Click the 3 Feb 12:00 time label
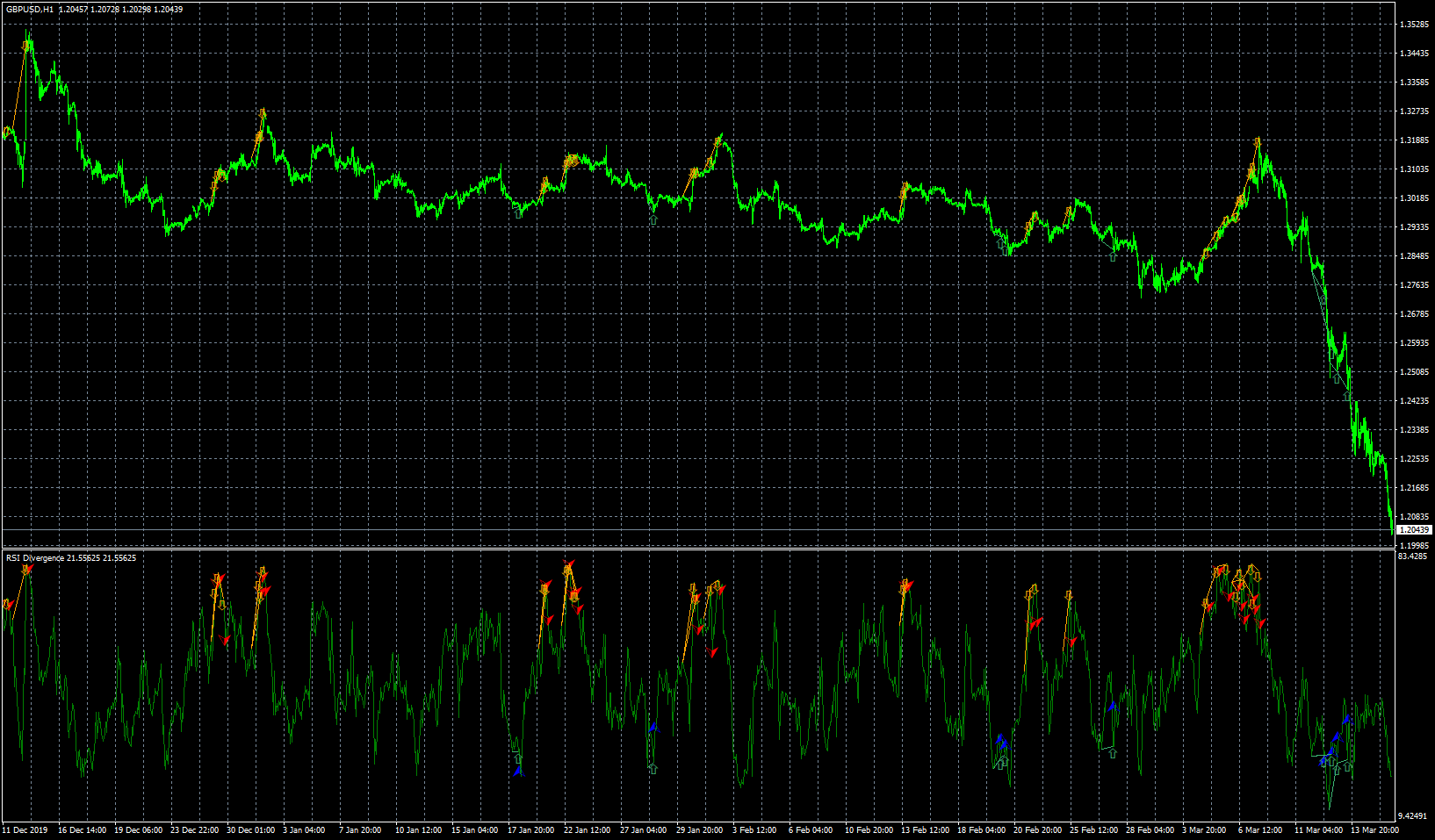The width and height of the screenshot is (1435, 840). tap(754, 829)
